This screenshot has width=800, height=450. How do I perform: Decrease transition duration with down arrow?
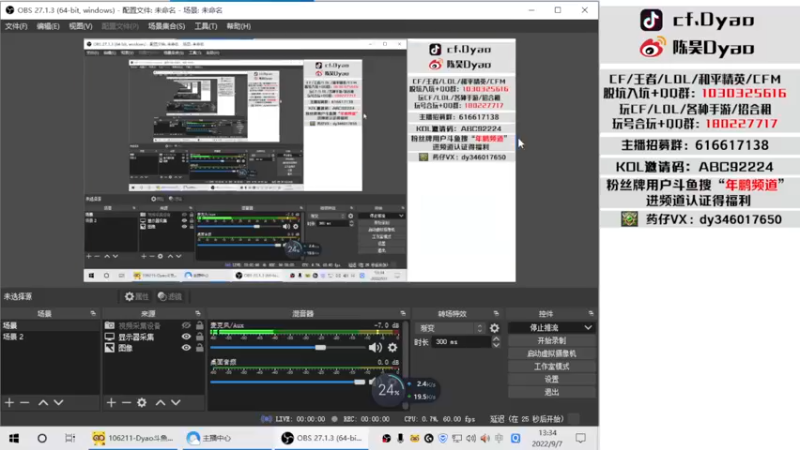tap(496, 345)
